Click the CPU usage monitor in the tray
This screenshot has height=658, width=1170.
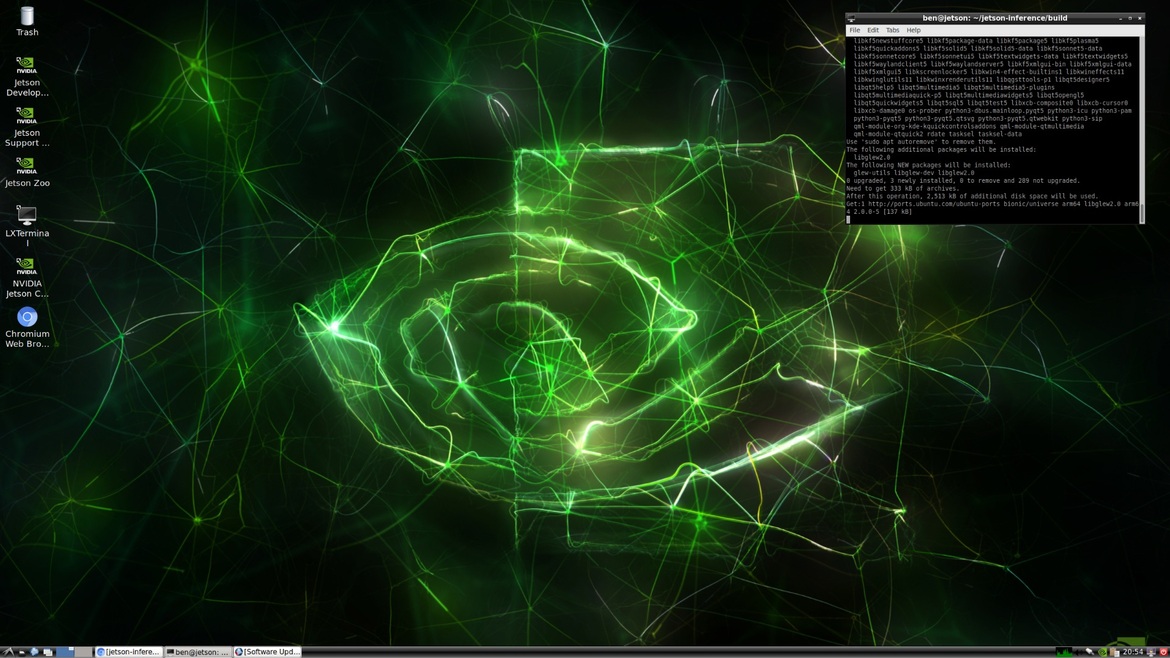(x=1064, y=651)
